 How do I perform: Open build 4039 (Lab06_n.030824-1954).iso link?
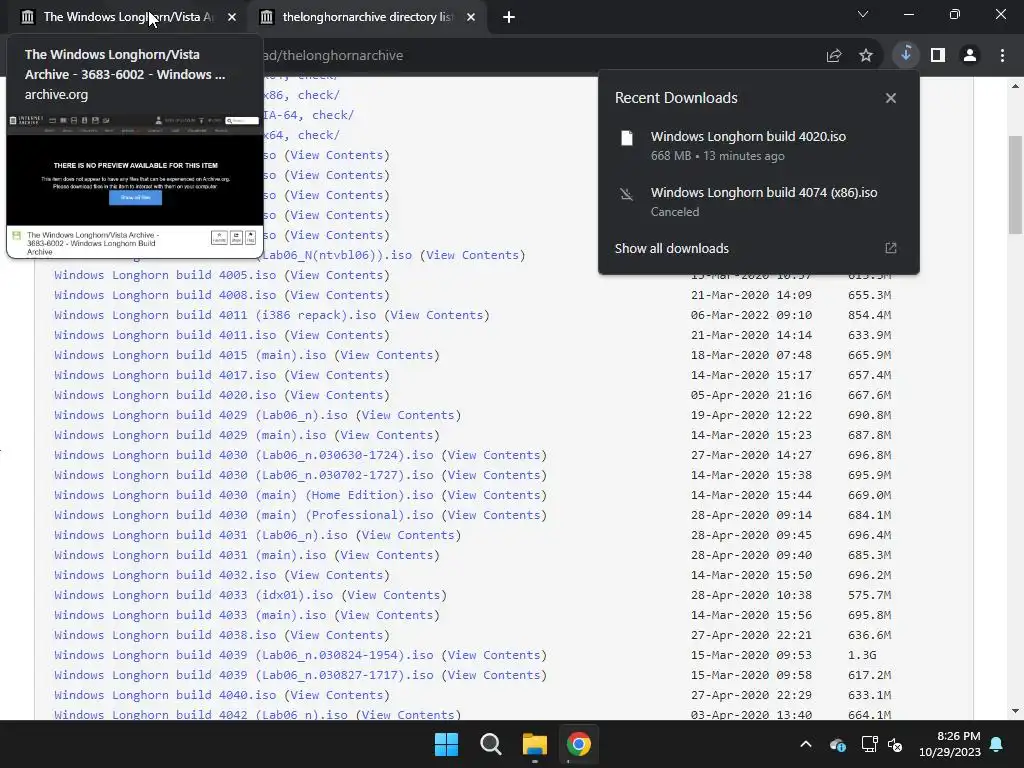[x=244, y=655]
